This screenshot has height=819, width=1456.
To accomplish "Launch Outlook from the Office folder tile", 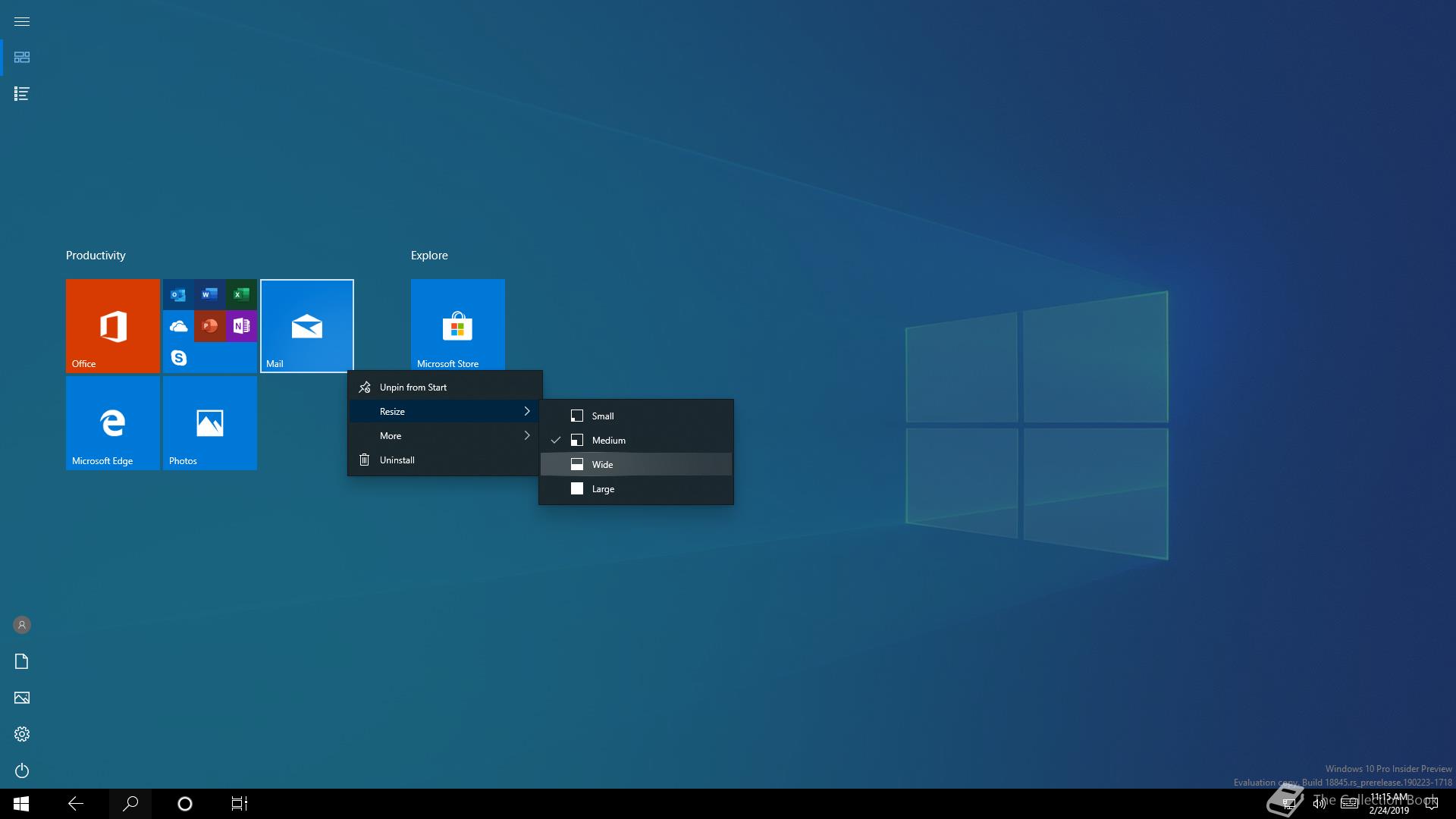I will coord(178,294).
